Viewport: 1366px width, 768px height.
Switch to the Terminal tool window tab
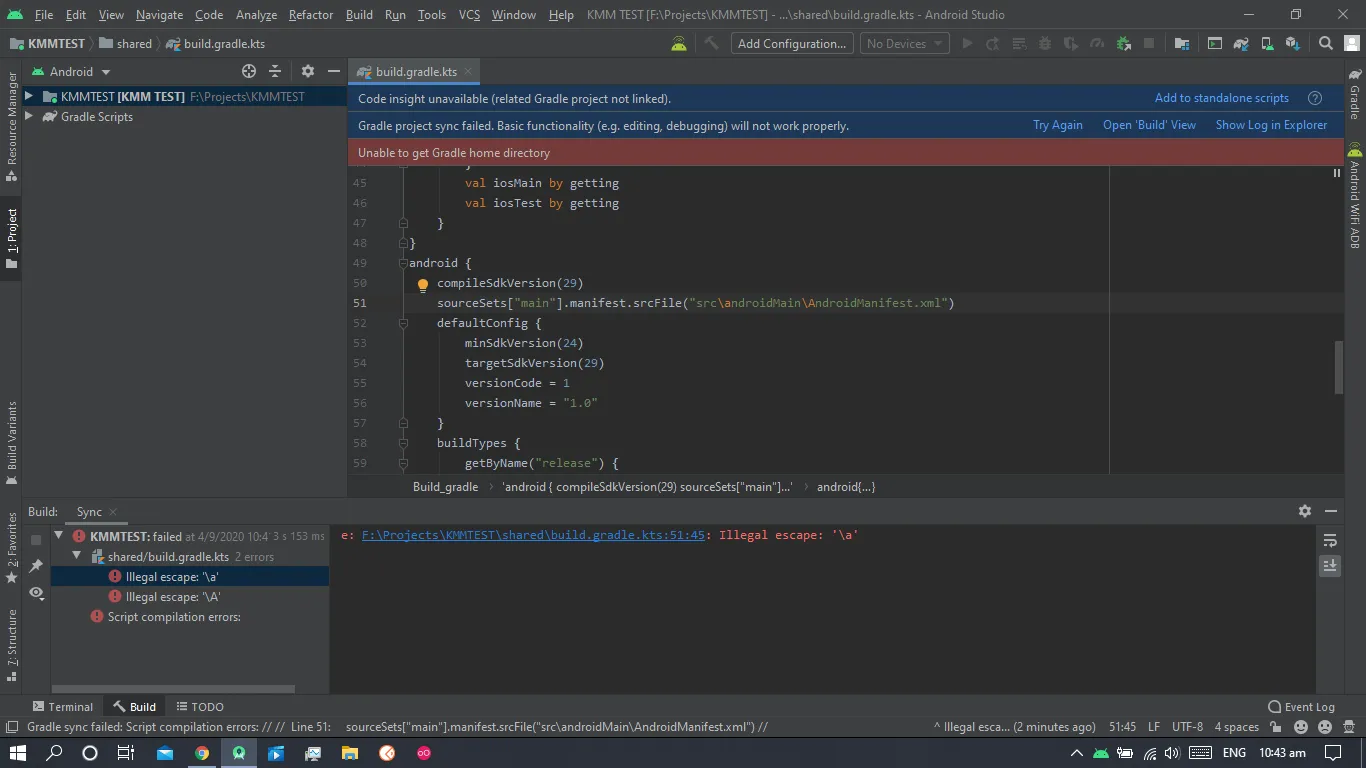(62, 706)
